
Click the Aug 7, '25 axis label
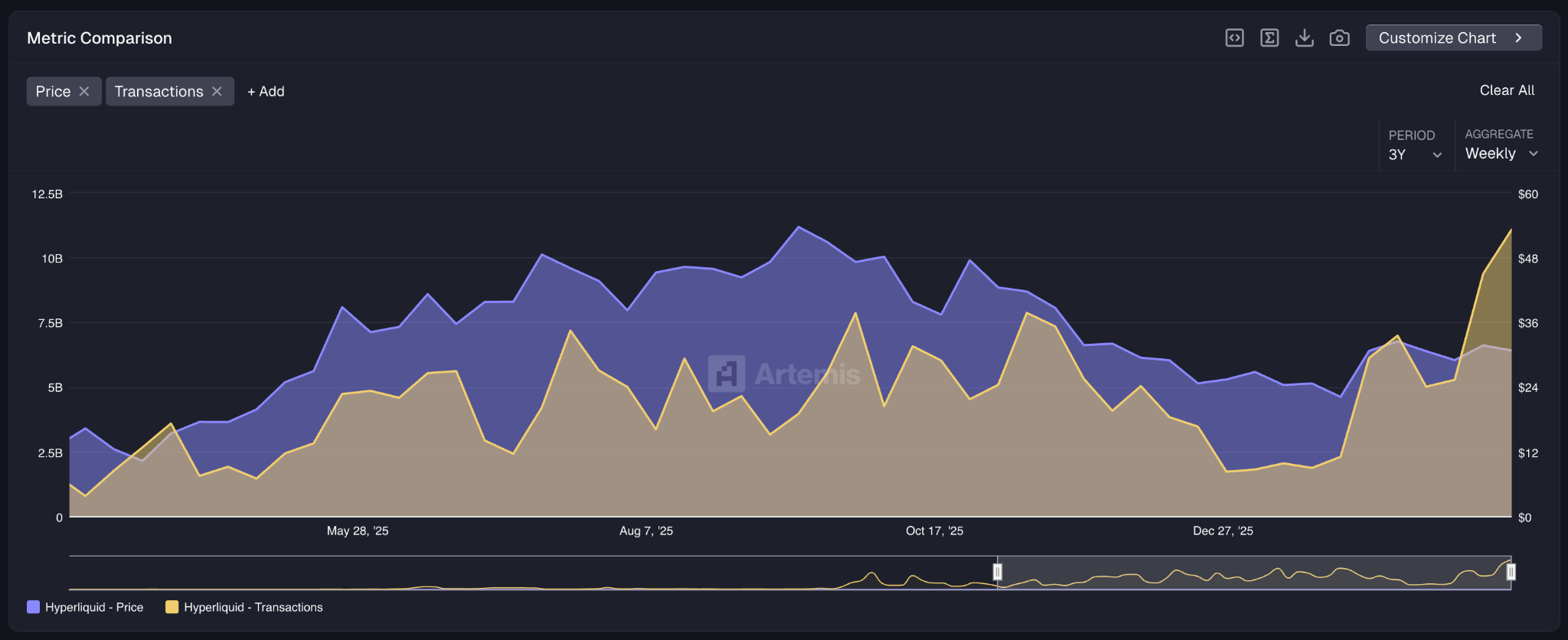click(646, 531)
